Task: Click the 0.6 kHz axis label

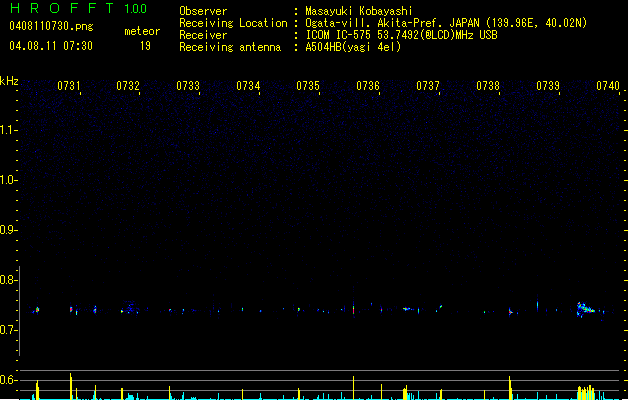Action: coord(8,380)
